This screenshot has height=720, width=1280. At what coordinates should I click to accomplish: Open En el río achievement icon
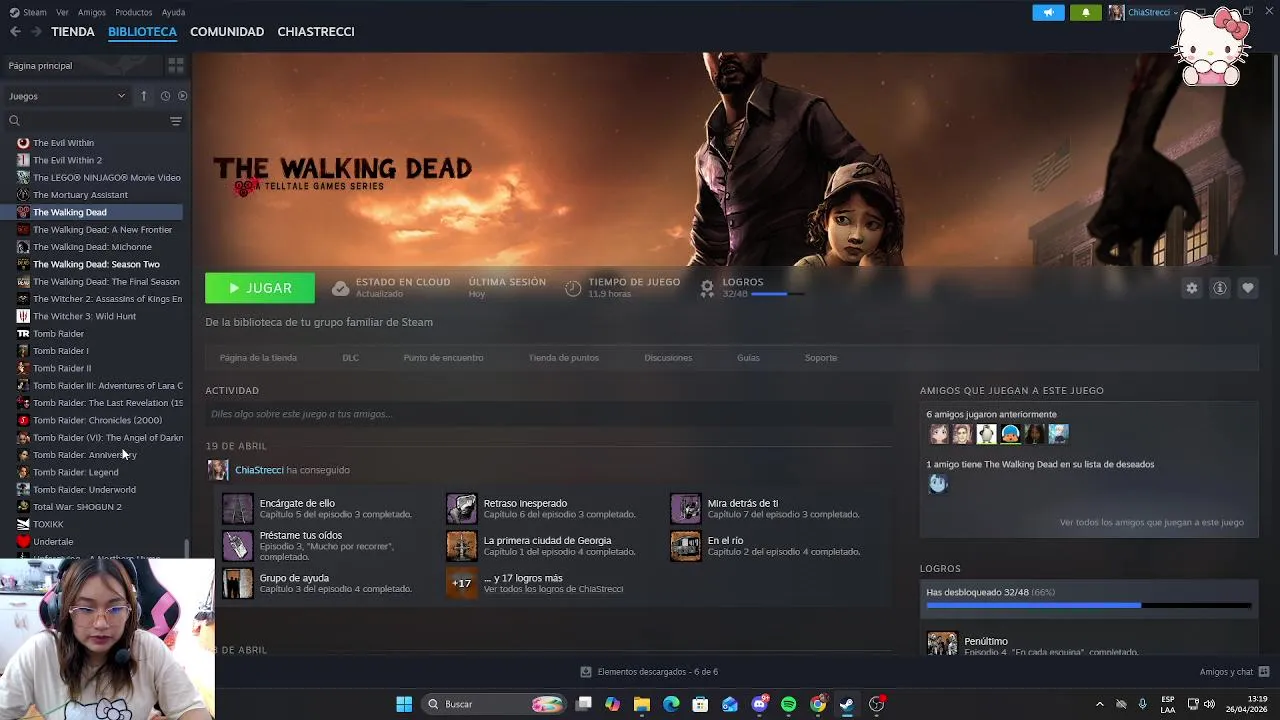(685, 545)
